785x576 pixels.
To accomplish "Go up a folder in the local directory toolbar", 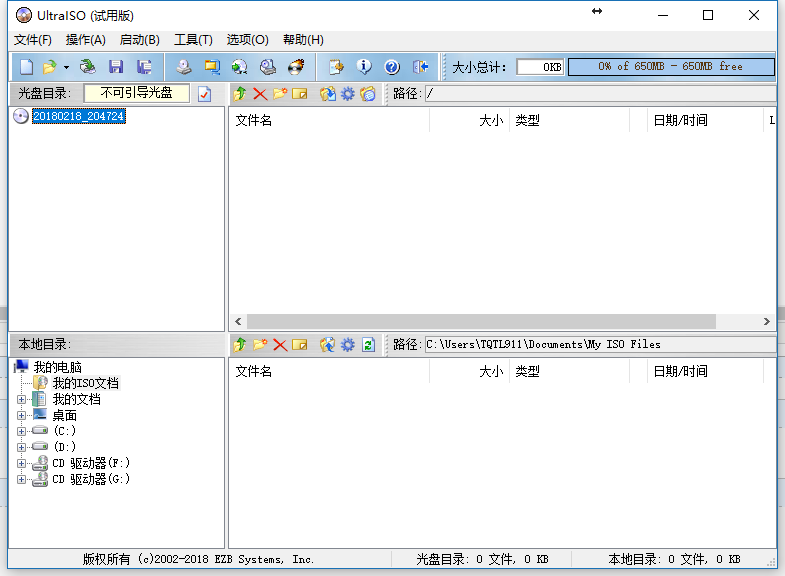I will pos(240,344).
